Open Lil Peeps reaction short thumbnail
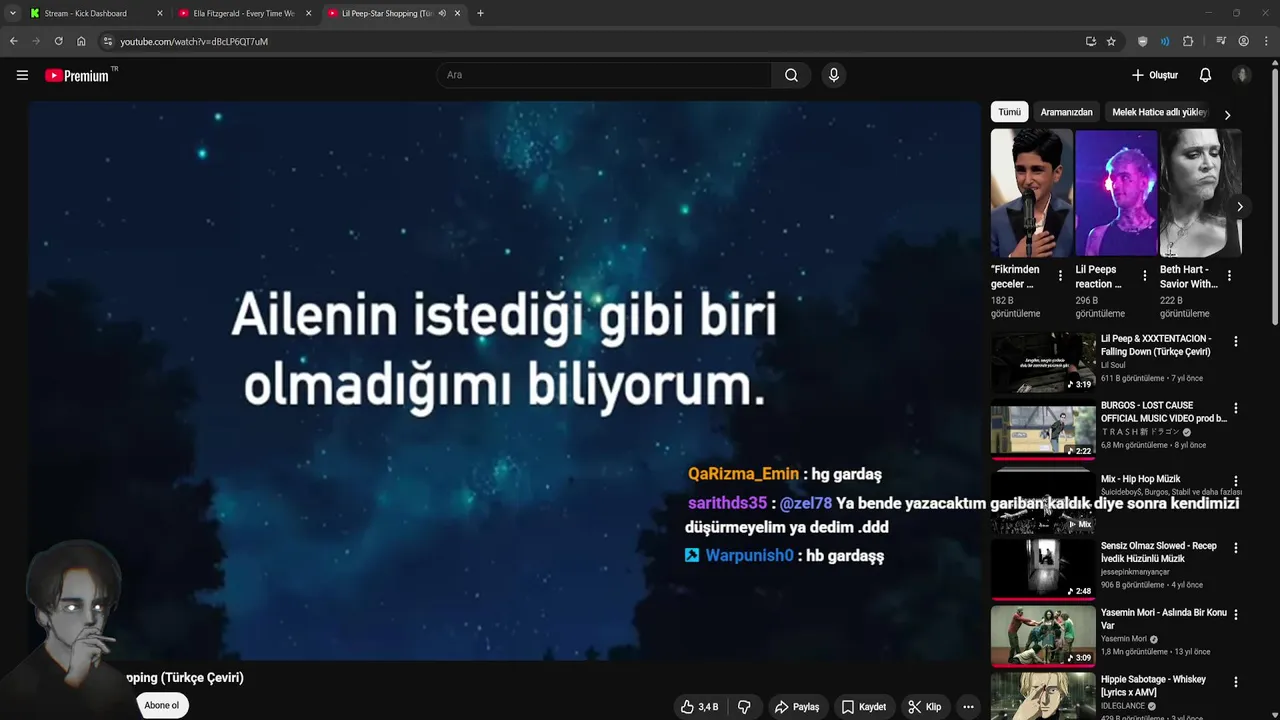The width and height of the screenshot is (1280, 720). pos(1116,193)
